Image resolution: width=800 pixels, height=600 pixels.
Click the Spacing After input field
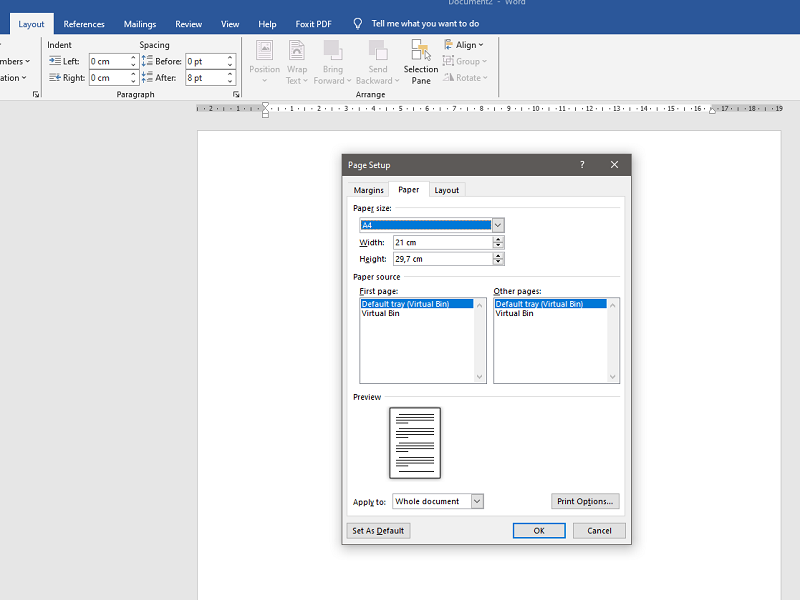pyautogui.click(x=206, y=78)
